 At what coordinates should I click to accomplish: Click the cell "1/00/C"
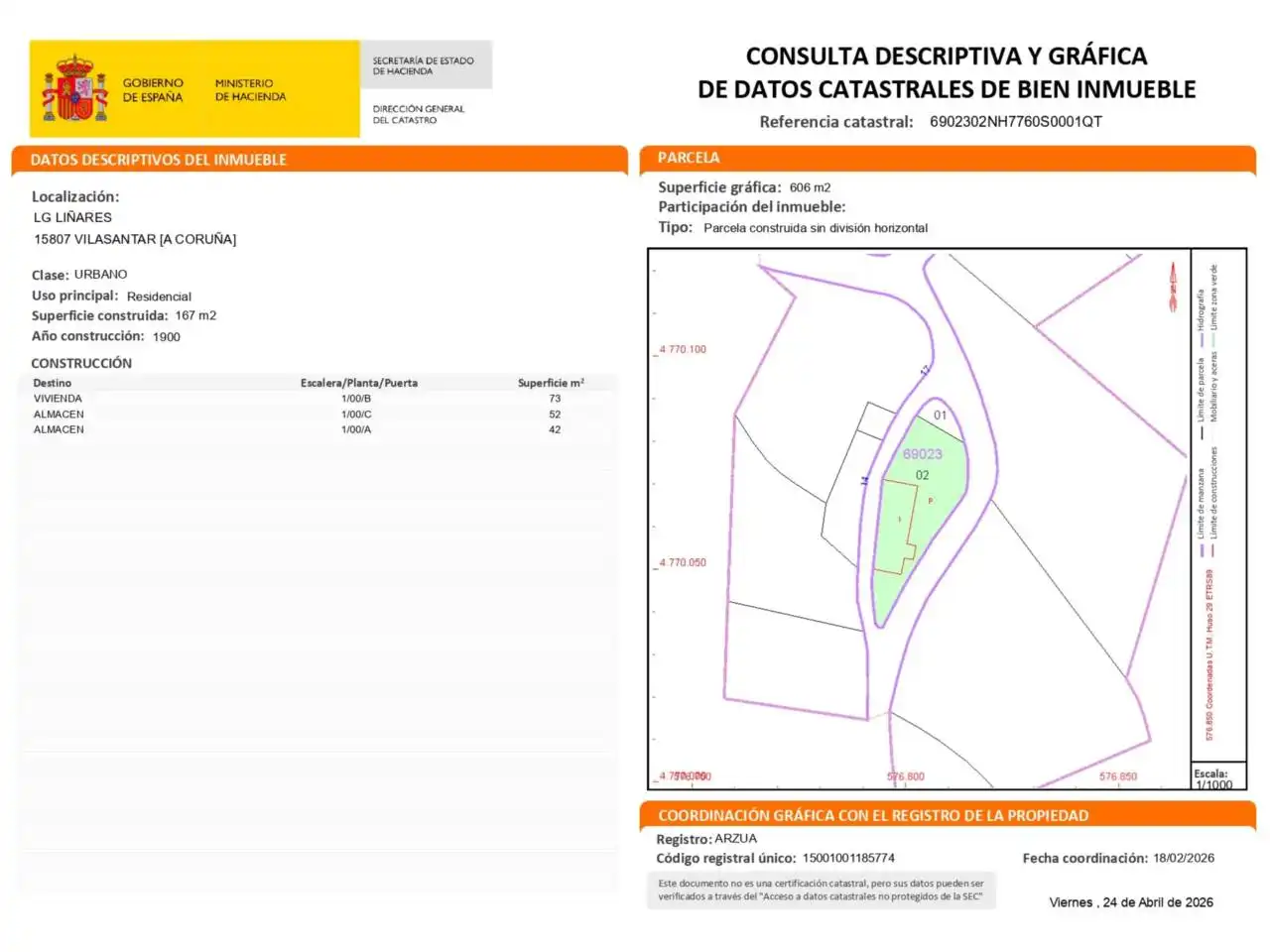click(x=356, y=415)
